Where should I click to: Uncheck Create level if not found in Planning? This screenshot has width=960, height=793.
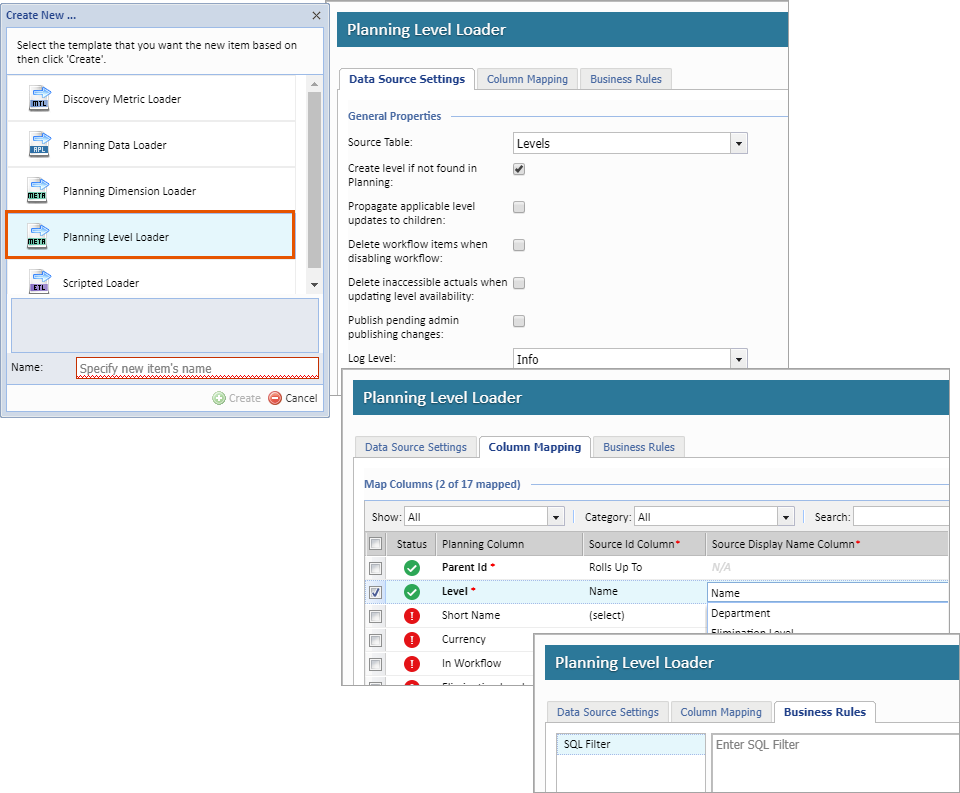[519, 169]
